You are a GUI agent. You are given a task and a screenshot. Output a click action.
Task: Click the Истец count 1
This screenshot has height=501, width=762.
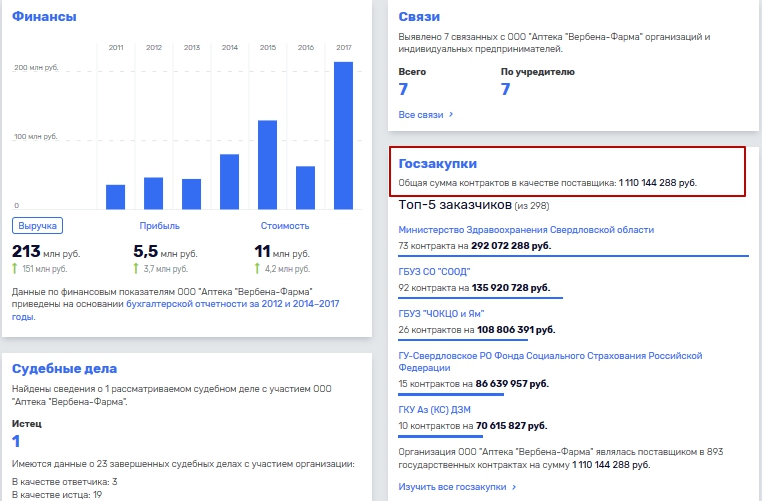coord(16,441)
